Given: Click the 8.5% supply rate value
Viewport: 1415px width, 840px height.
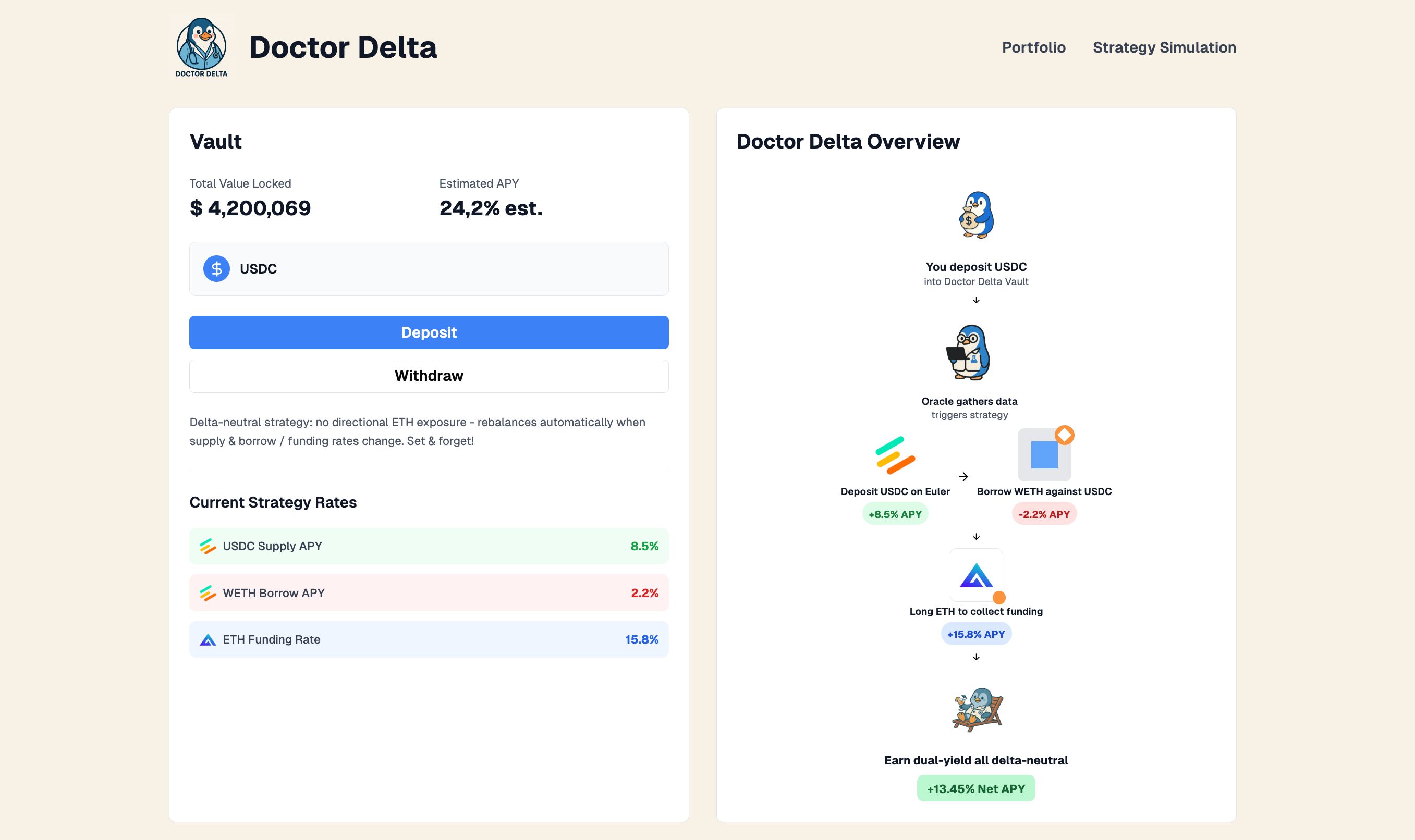Looking at the screenshot, I should [x=644, y=546].
